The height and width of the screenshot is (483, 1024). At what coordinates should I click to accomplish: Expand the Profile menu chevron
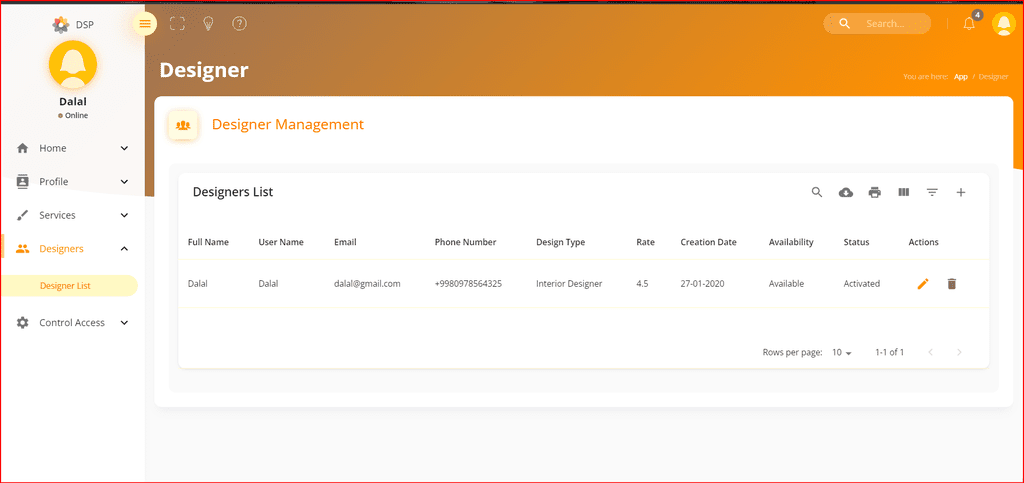[125, 181]
